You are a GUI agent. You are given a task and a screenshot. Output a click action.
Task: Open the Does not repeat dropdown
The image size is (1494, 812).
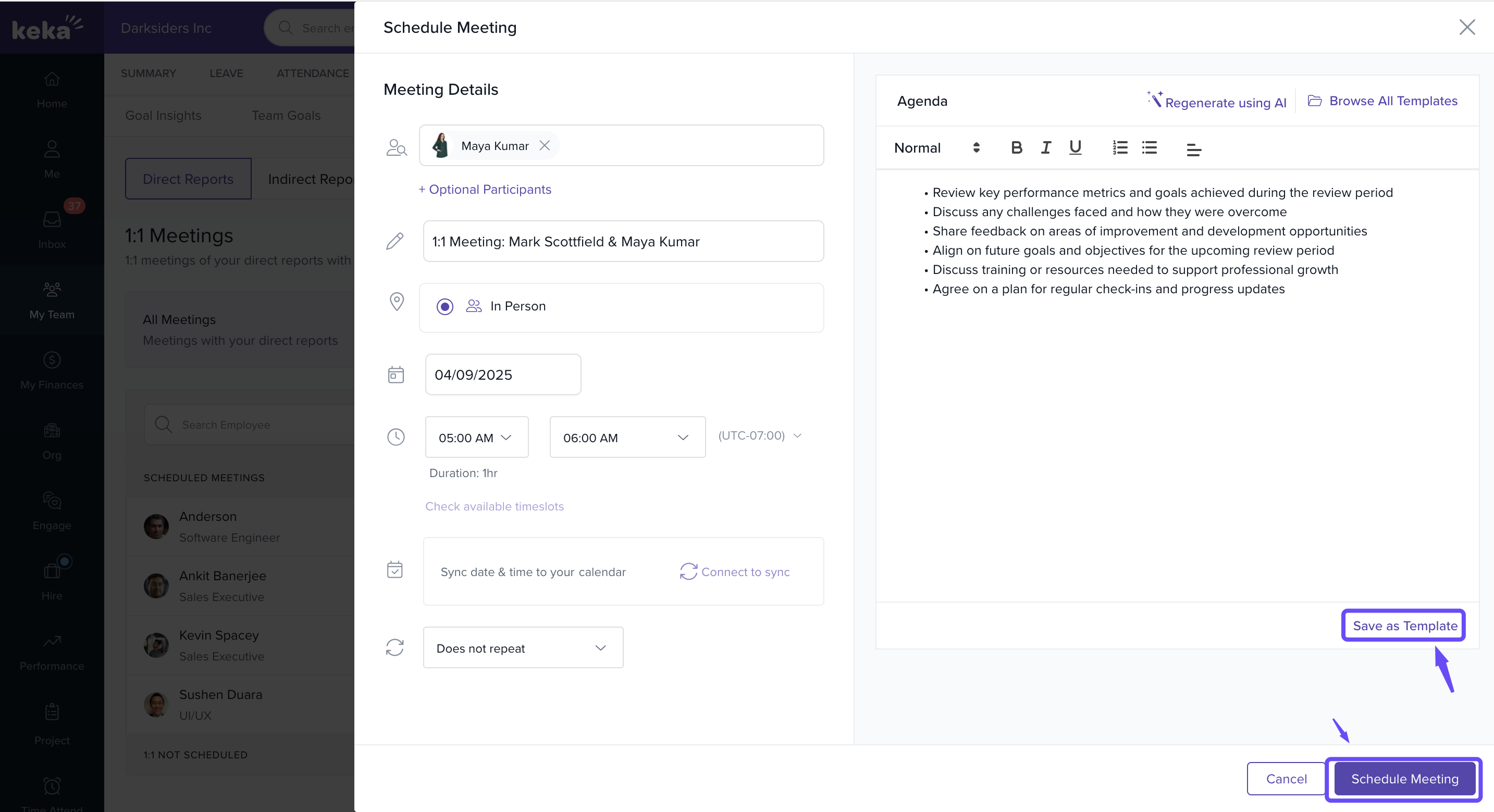[x=523, y=648]
